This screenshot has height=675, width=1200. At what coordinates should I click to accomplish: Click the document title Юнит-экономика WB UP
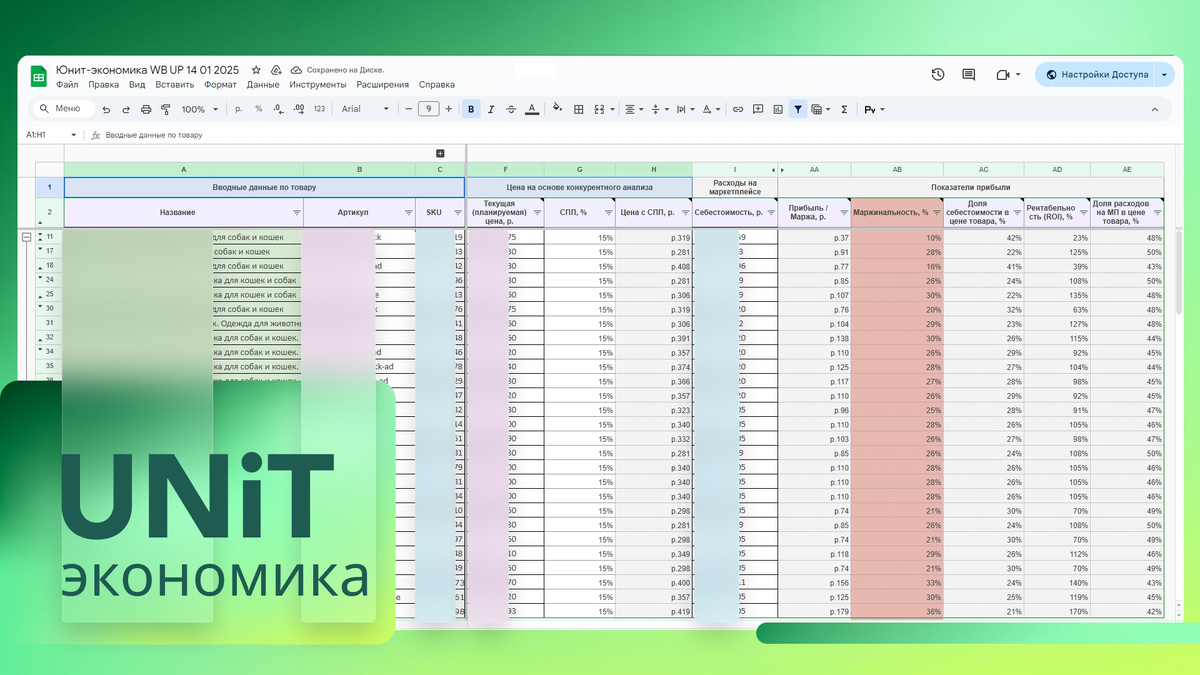coord(149,70)
